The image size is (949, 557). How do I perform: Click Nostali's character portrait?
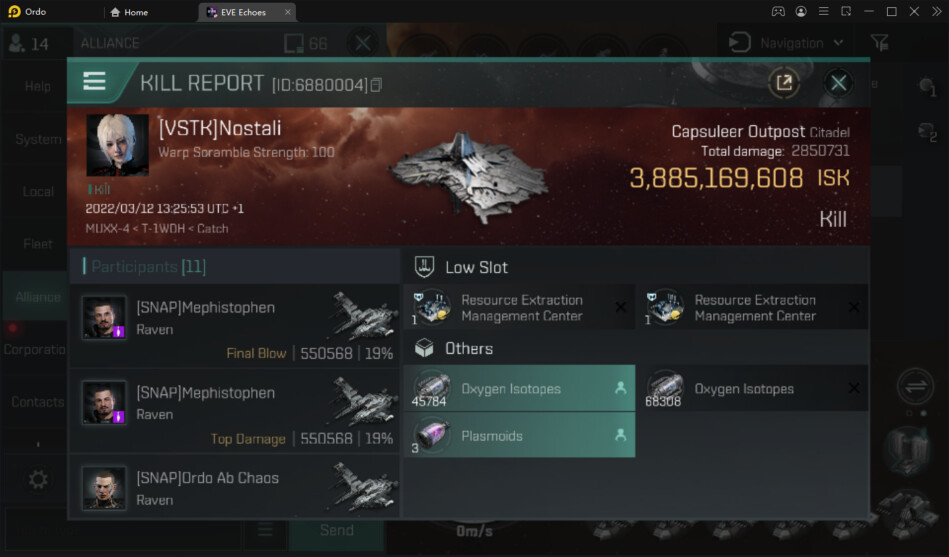[x=117, y=145]
